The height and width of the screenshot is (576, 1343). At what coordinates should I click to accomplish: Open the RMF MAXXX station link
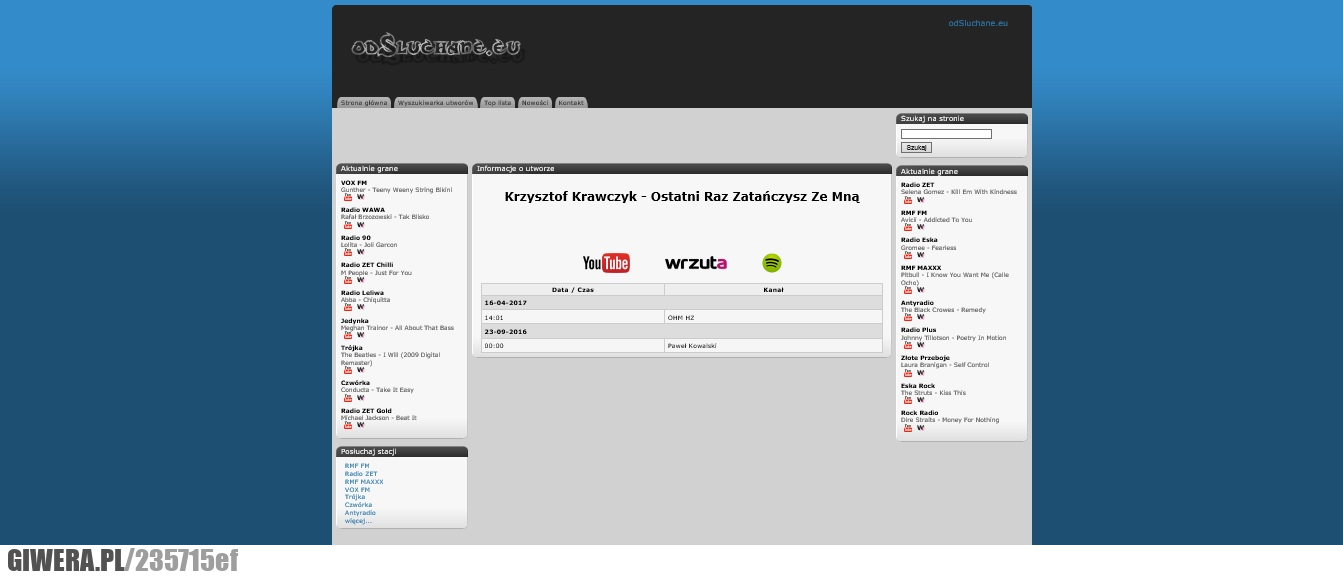pyautogui.click(x=364, y=482)
